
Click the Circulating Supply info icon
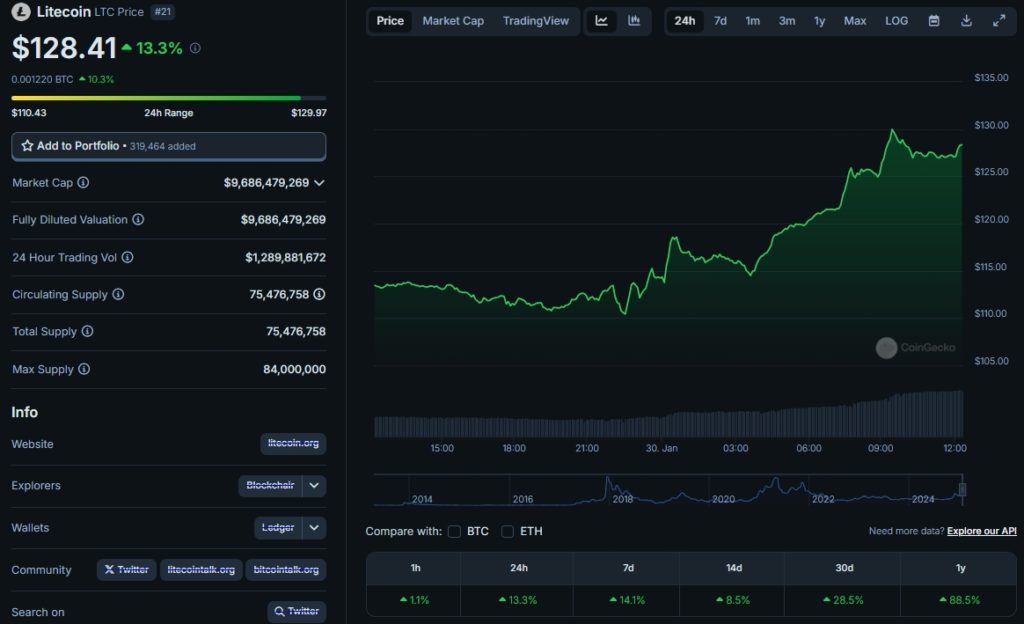tap(120, 294)
